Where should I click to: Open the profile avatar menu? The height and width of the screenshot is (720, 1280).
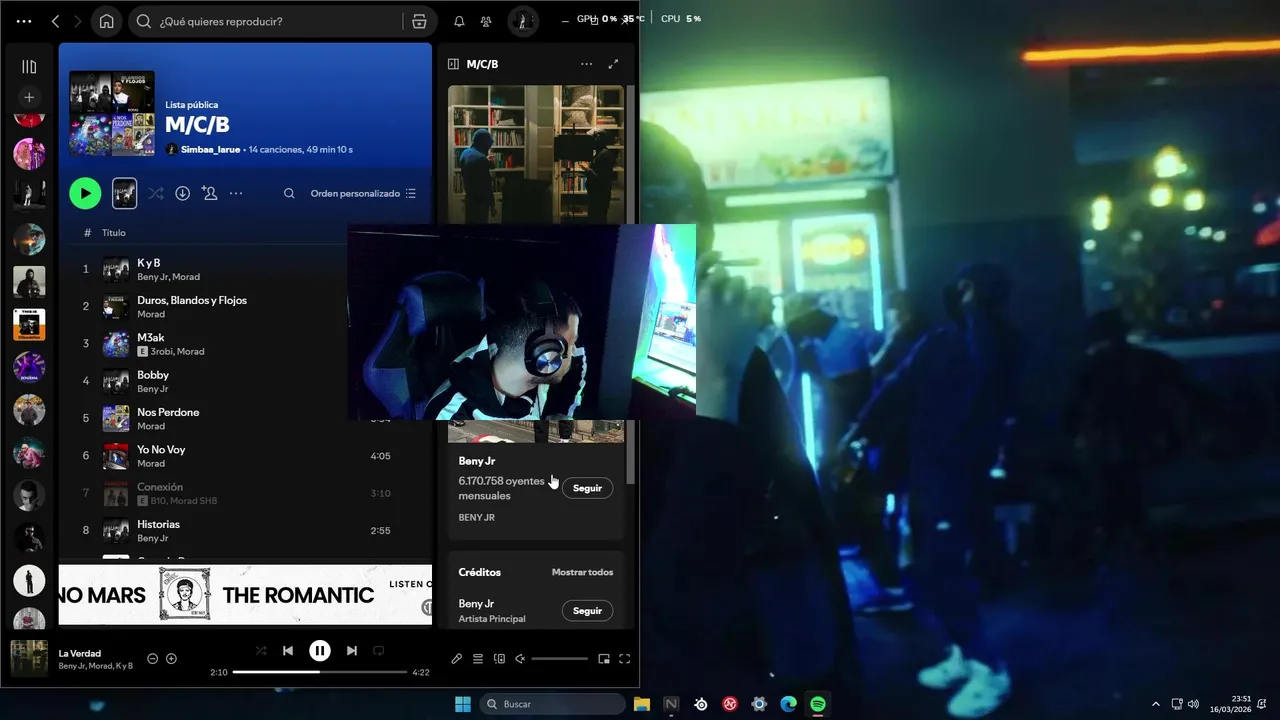point(523,21)
